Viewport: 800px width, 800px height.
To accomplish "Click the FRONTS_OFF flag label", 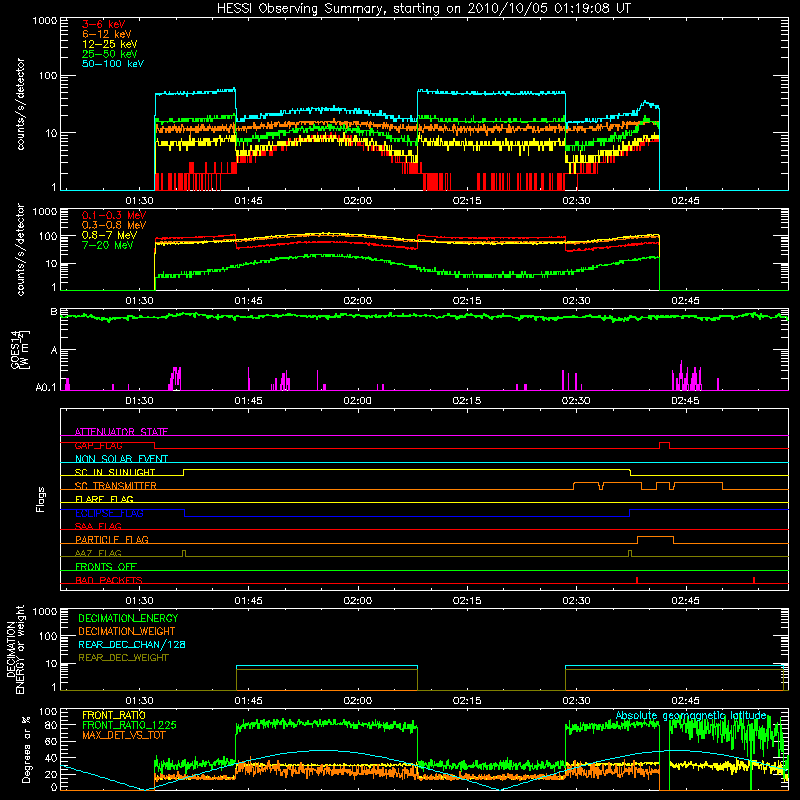I will pos(106,567).
